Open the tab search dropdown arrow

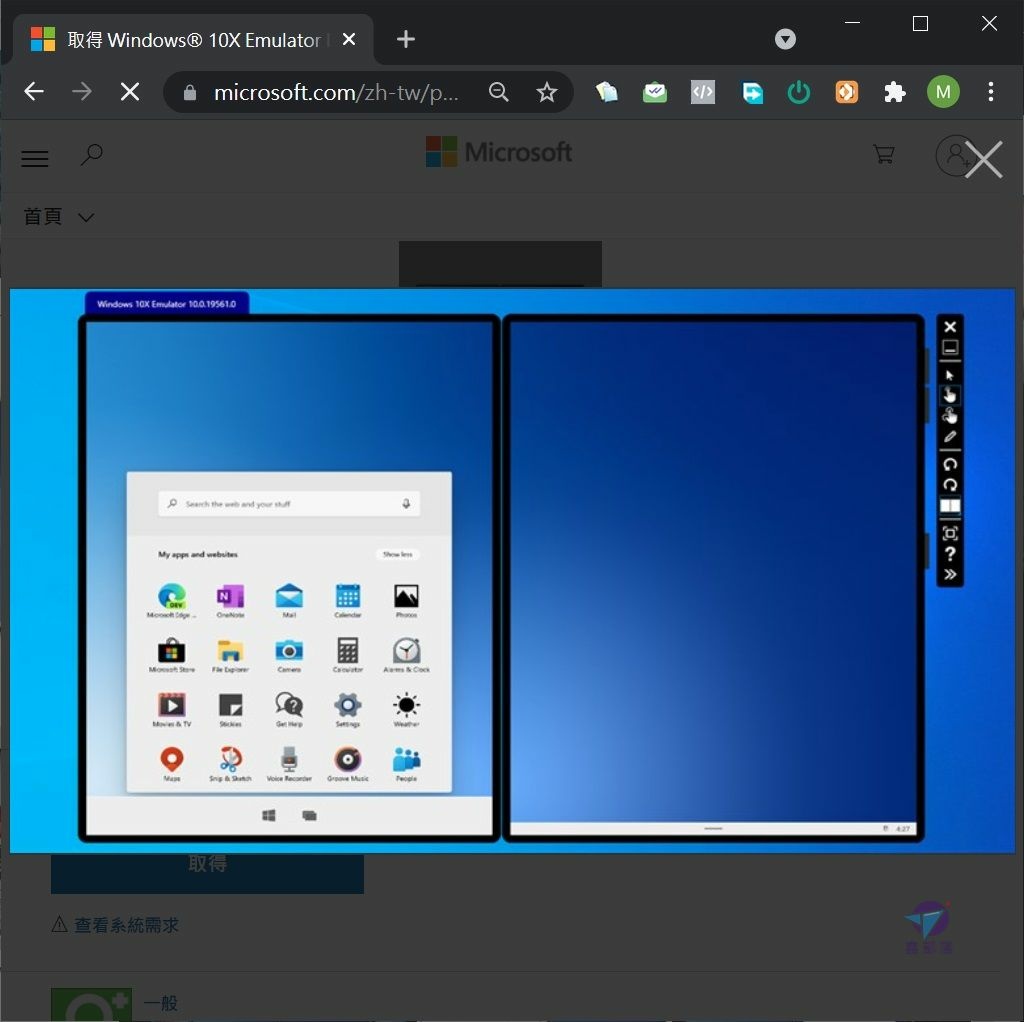[785, 39]
